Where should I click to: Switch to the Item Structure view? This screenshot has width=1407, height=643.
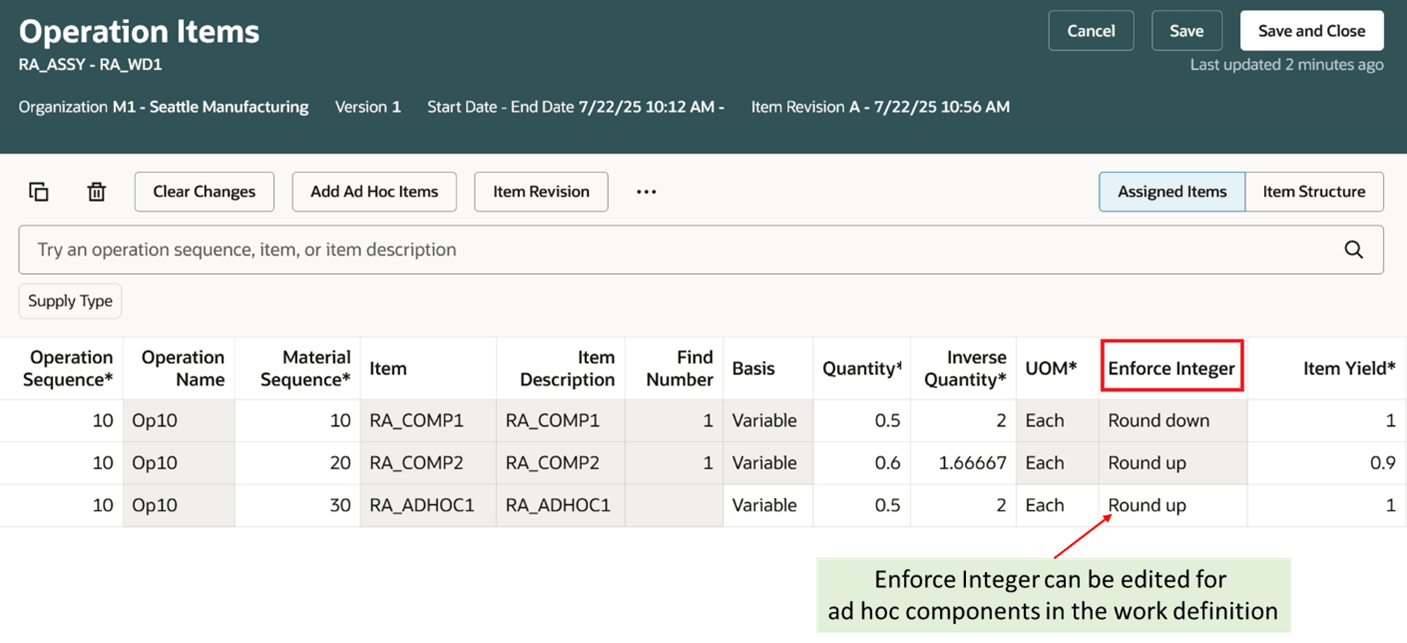[x=1314, y=191]
